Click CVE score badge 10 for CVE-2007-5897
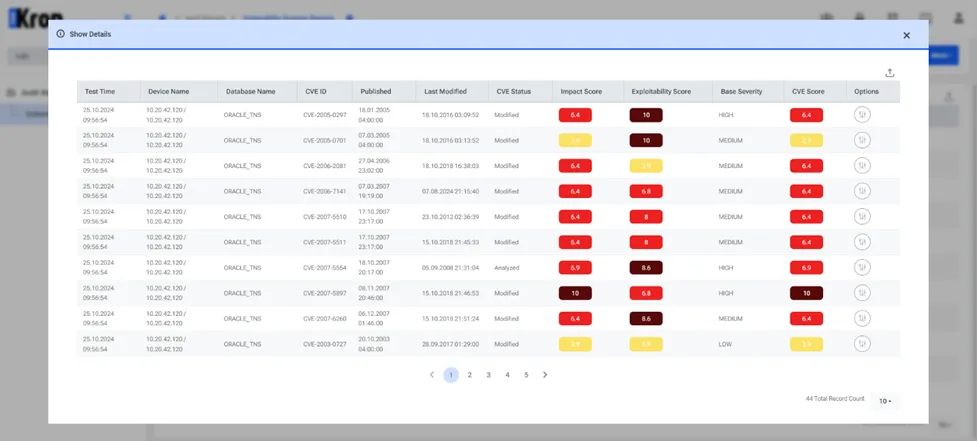Viewport: 977px width, 441px height. (806, 293)
